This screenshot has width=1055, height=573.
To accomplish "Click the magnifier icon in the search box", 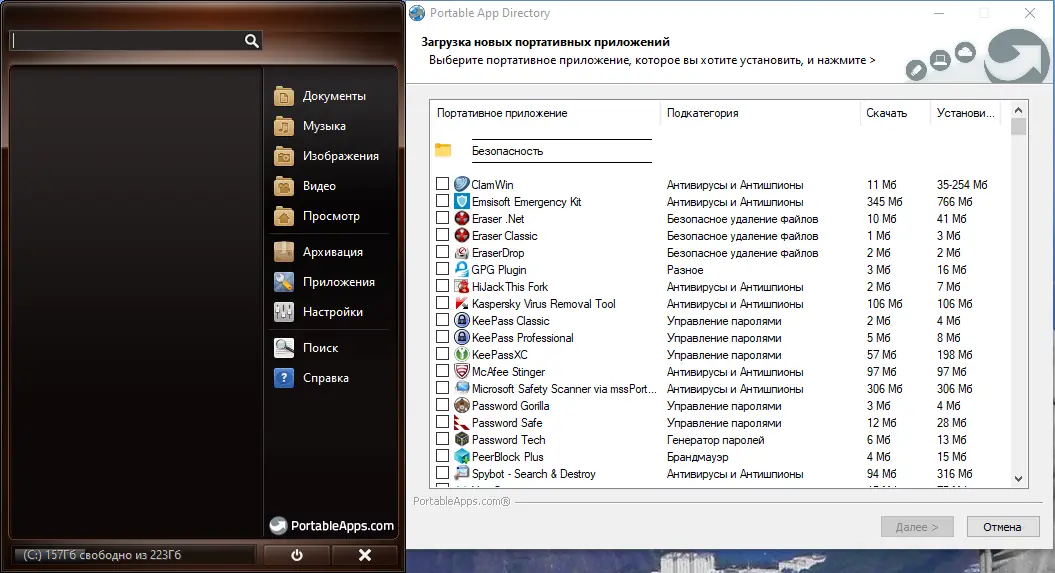I will tap(252, 41).
